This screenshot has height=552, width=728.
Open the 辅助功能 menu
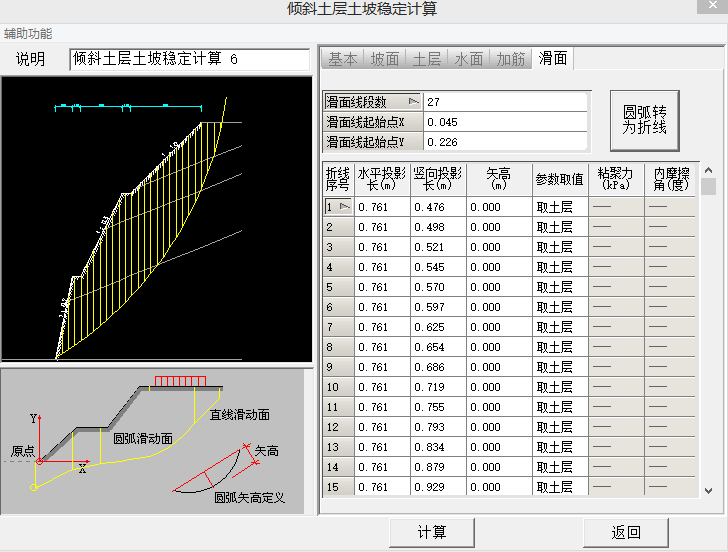pos(28,34)
